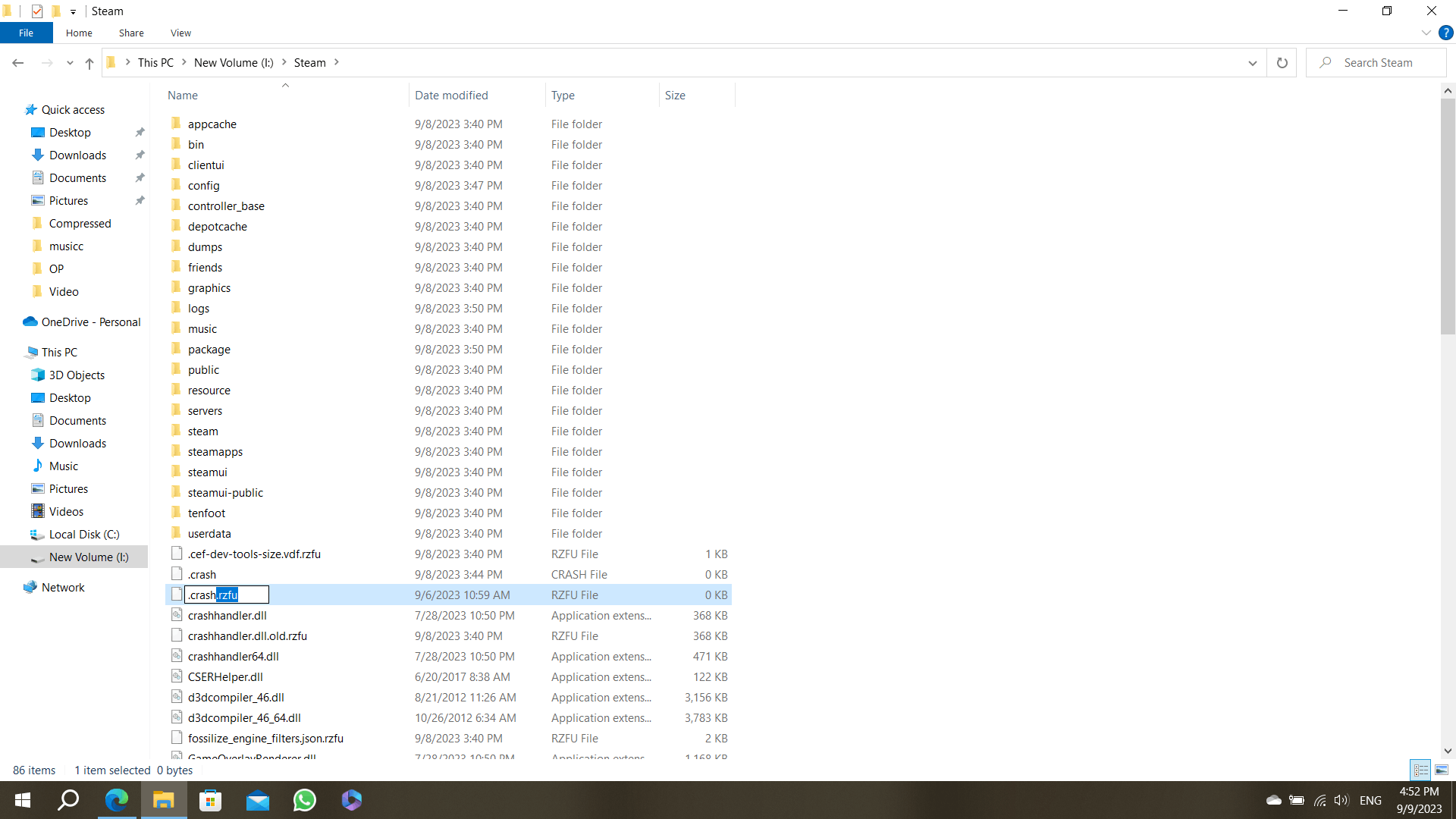1456x819 pixels.
Task: Click the Refresh button in address bar
Action: tap(1282, 63)
